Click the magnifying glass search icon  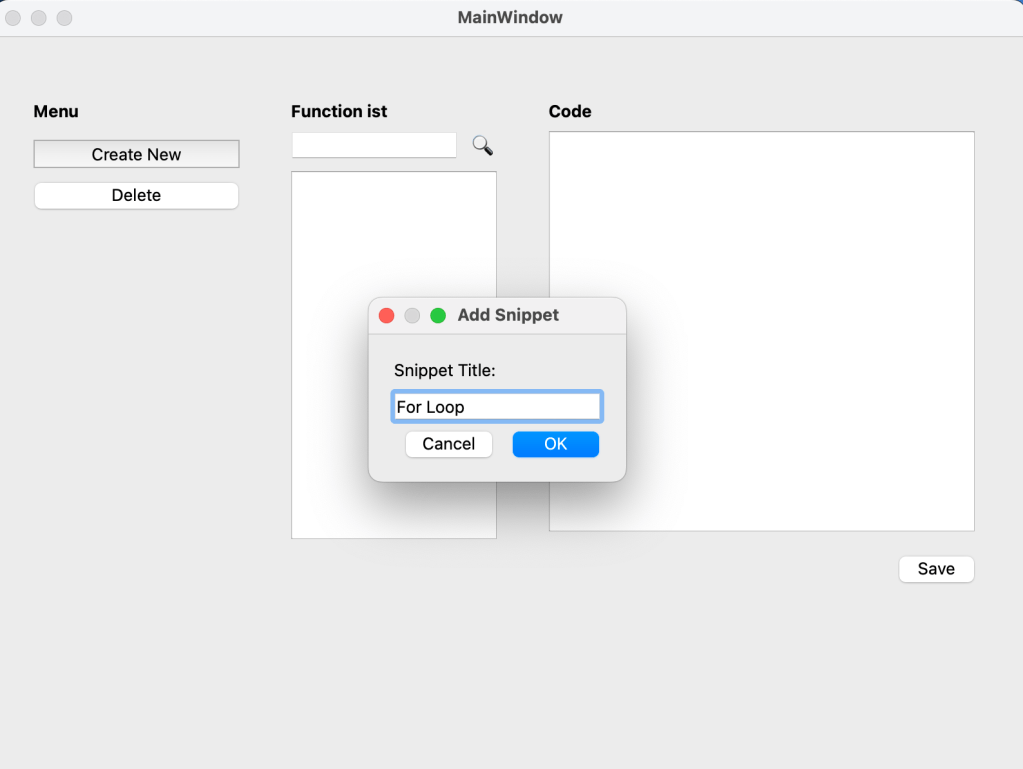(482, 146)
